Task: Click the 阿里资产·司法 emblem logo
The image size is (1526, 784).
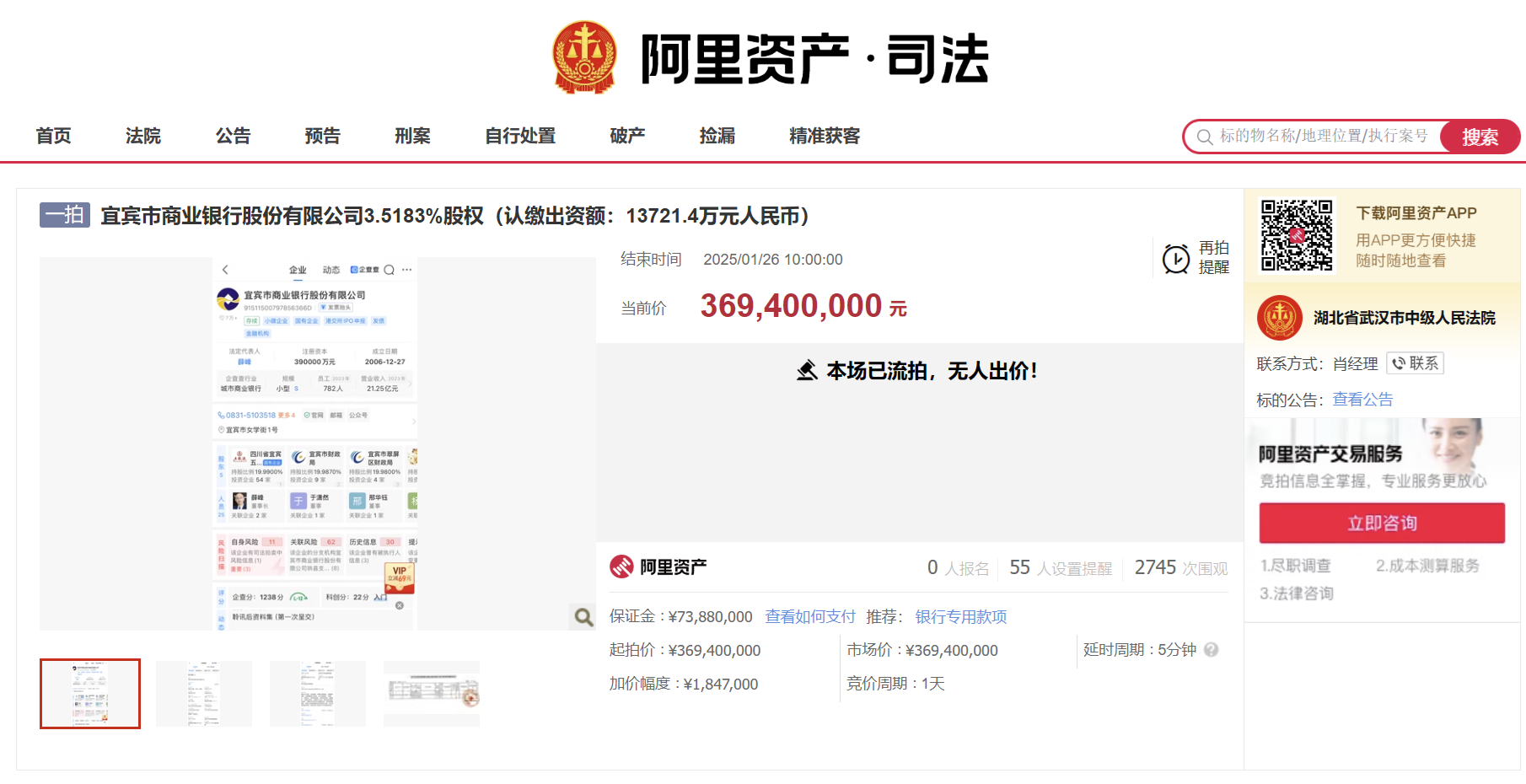Action: point(584,57)
